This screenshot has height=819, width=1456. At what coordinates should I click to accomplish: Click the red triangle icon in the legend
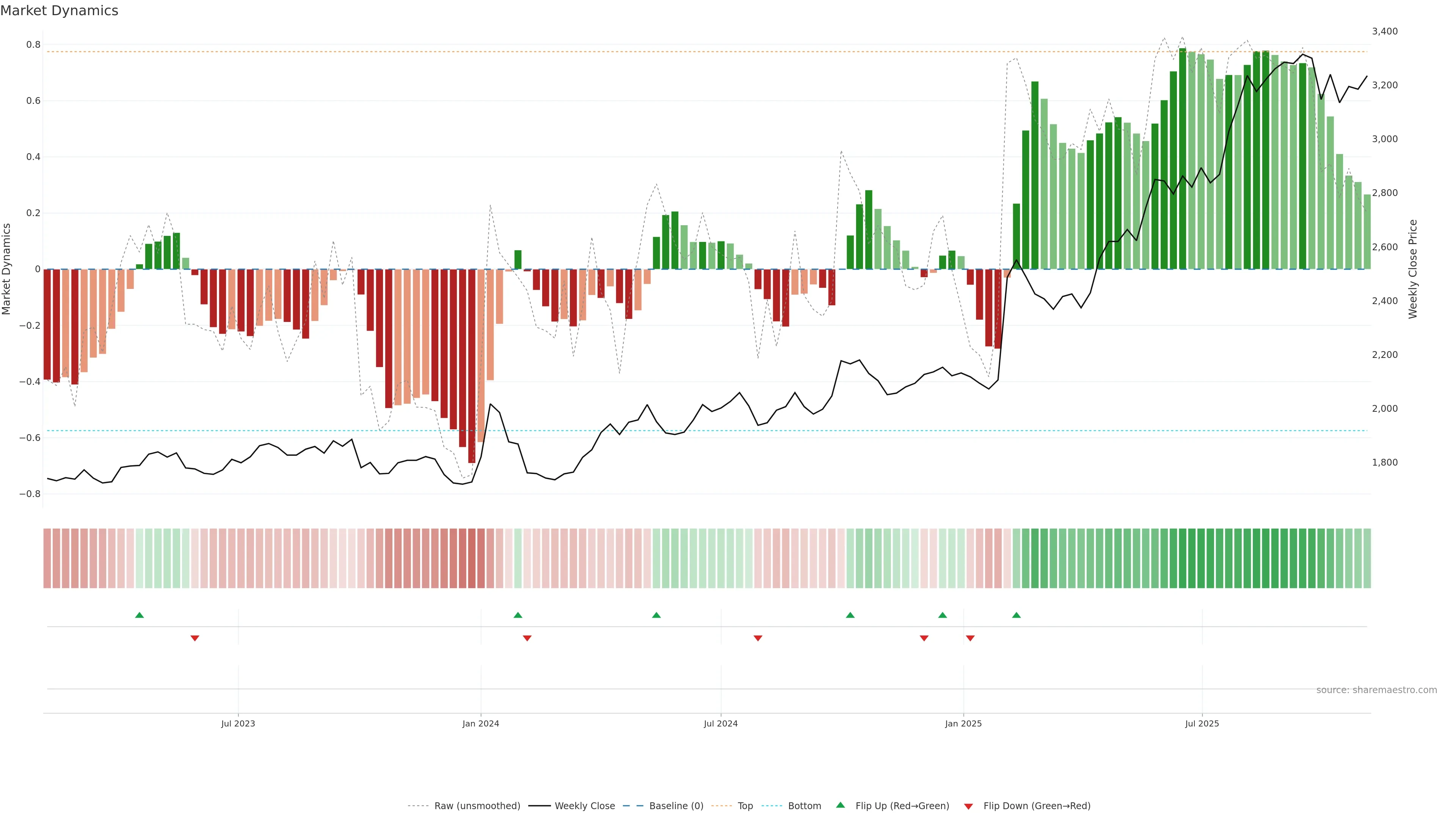[x=968, y=806]
